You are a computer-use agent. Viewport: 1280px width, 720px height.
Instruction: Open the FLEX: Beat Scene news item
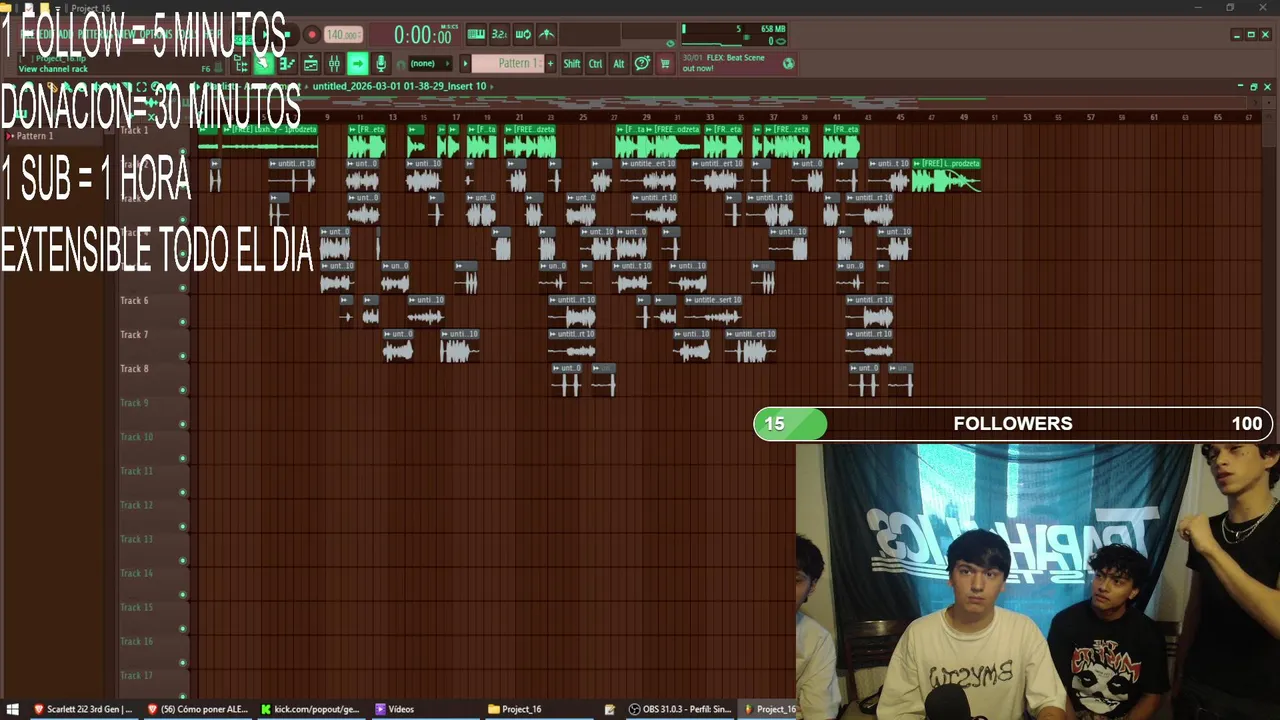730,63
